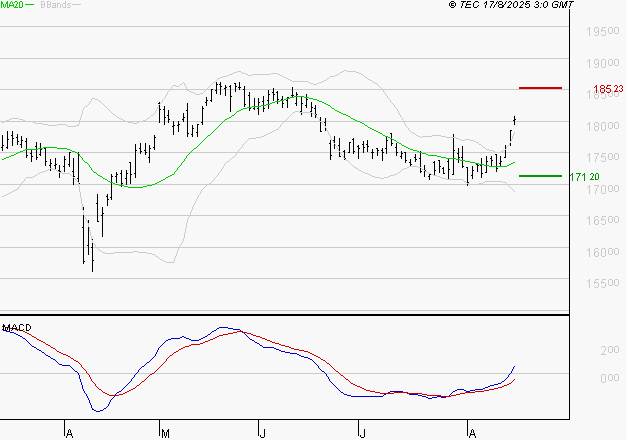627x440 pixels.
Task: Click the 17500 price axis label
Action: (x=603, y=158)
